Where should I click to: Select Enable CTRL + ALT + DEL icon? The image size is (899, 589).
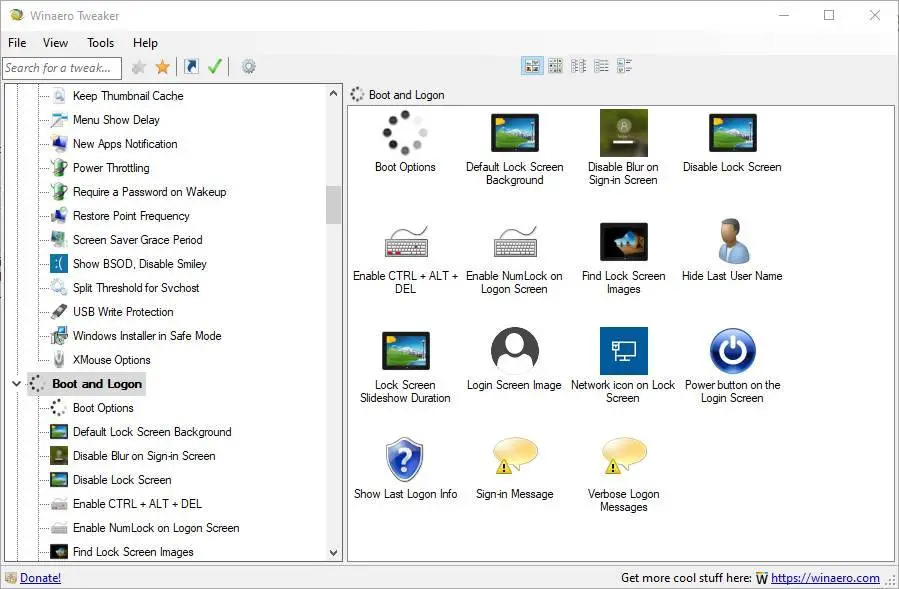pos(405,242)
